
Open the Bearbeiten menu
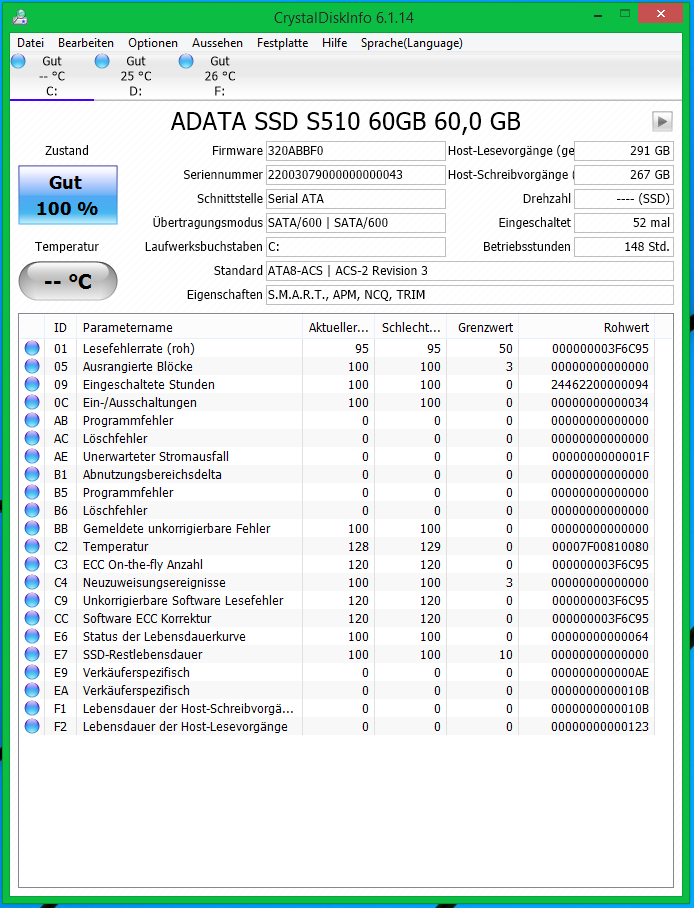pyautogui.click(x=86, y=43)
